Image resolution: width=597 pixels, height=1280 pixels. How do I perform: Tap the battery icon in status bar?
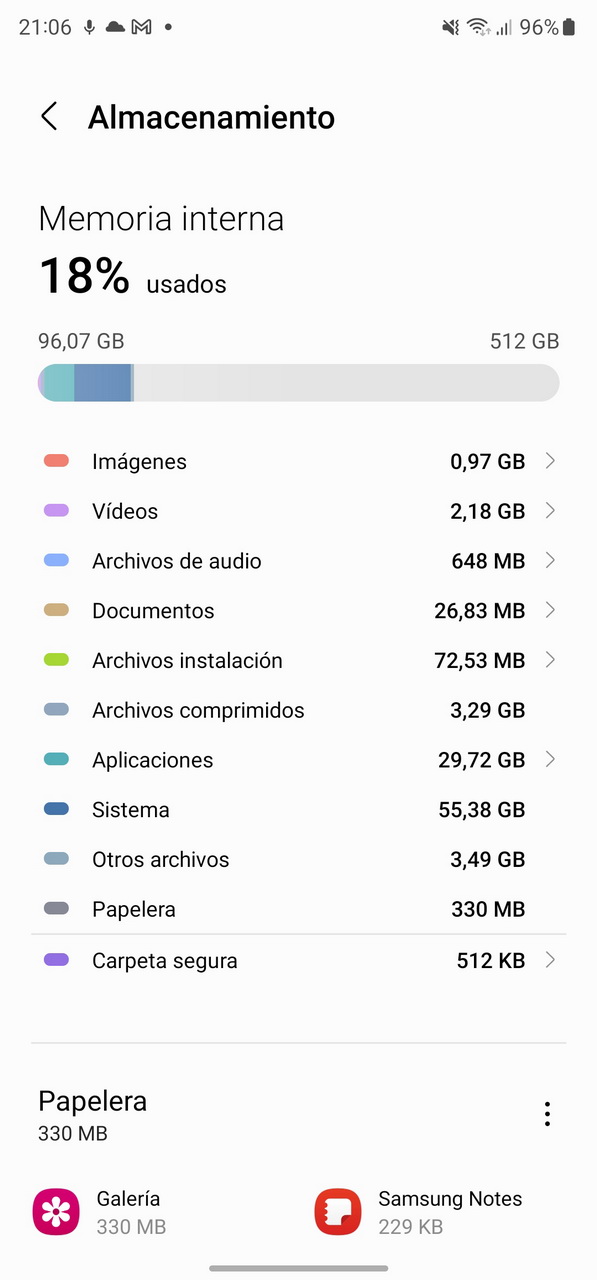[569, 27]
